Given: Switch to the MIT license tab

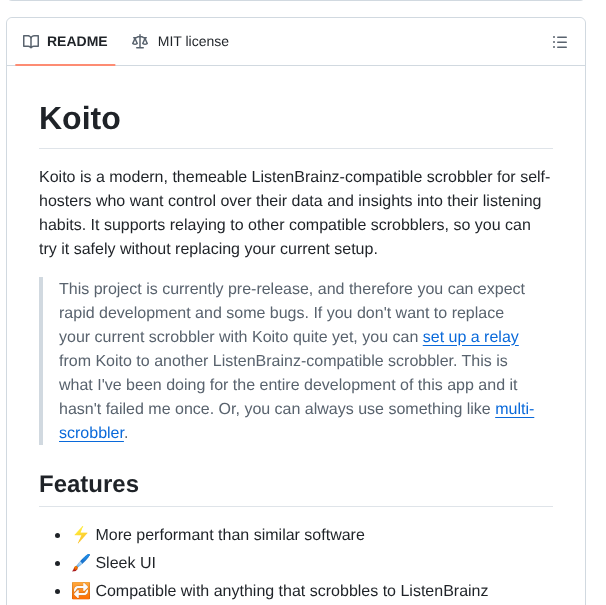Looking at the screenshot, I should click(180, 41).
